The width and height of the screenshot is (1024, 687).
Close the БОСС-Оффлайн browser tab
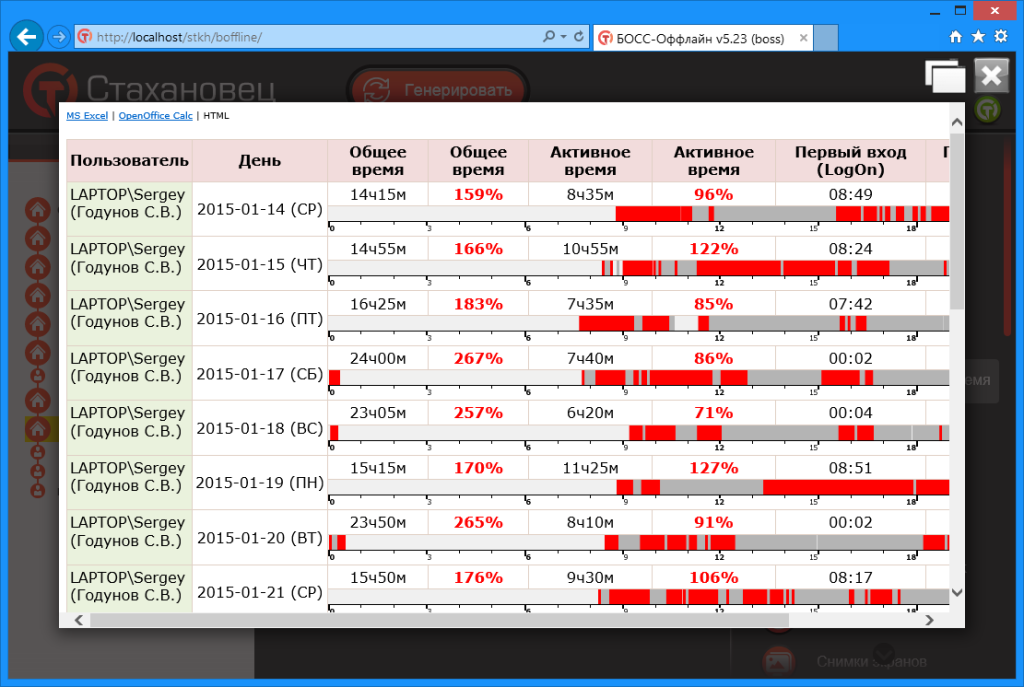[803, 38]
